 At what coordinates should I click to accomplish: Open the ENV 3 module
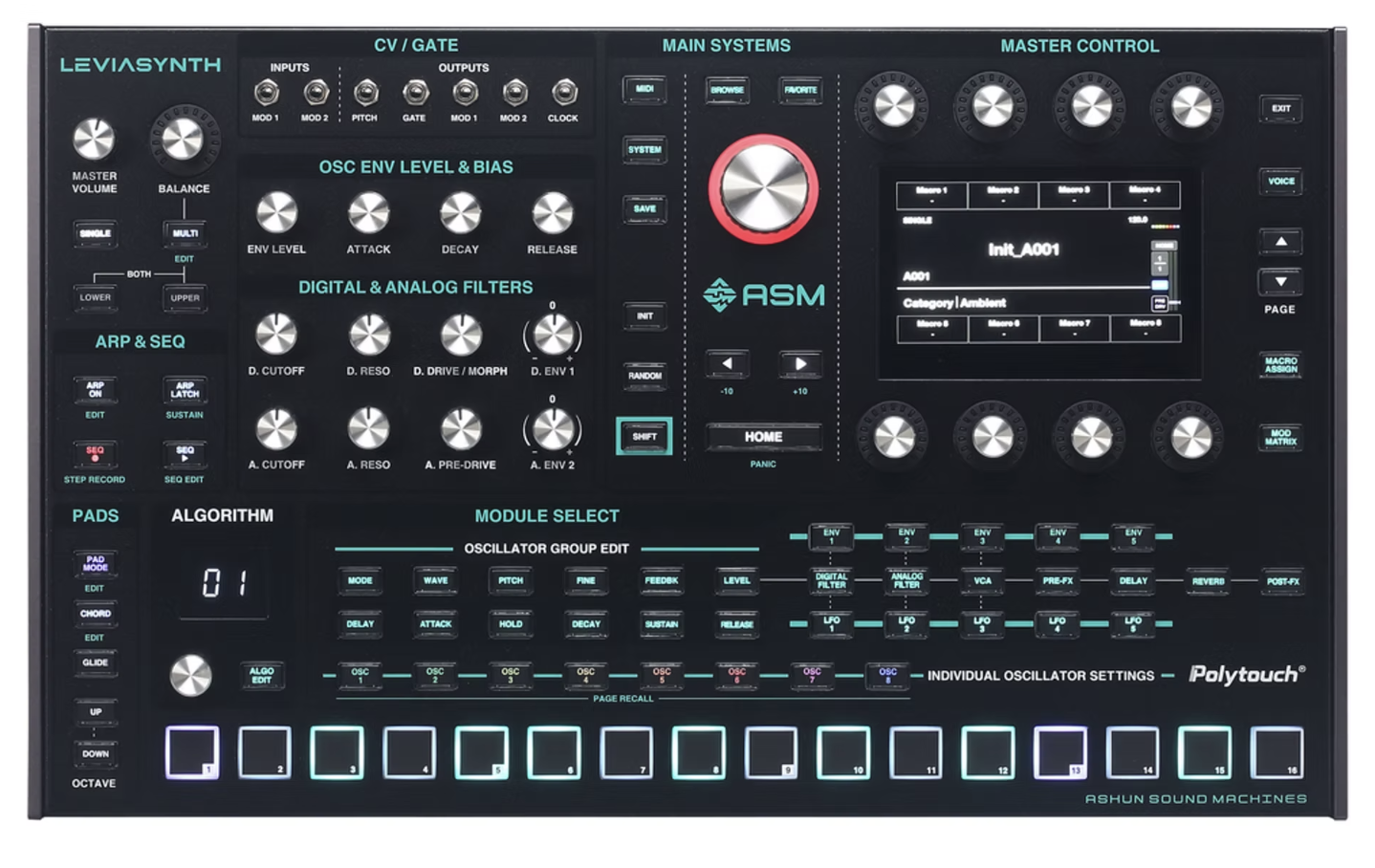(x=982, y=536)
